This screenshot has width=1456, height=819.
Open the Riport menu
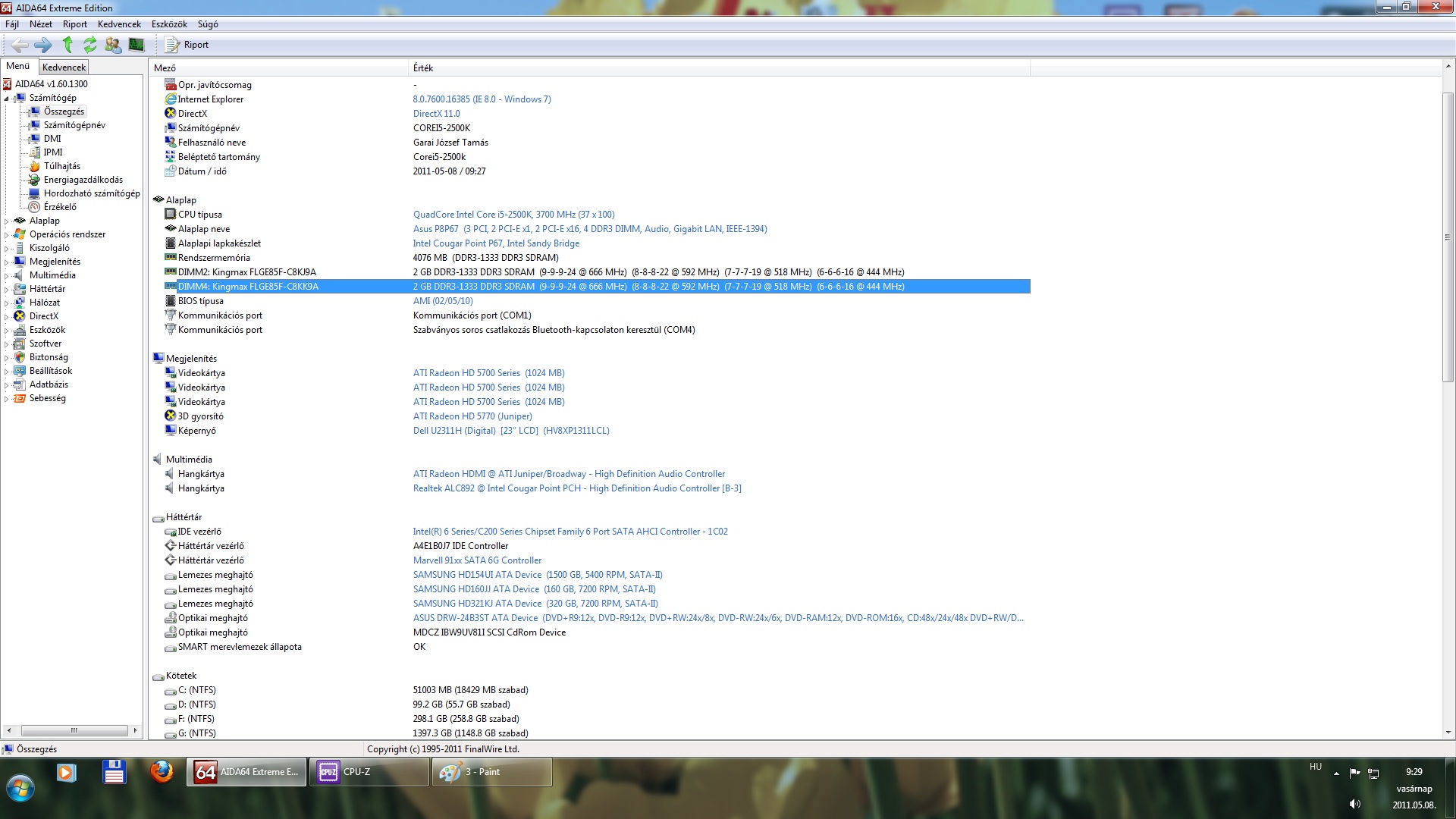pos(75,24)
